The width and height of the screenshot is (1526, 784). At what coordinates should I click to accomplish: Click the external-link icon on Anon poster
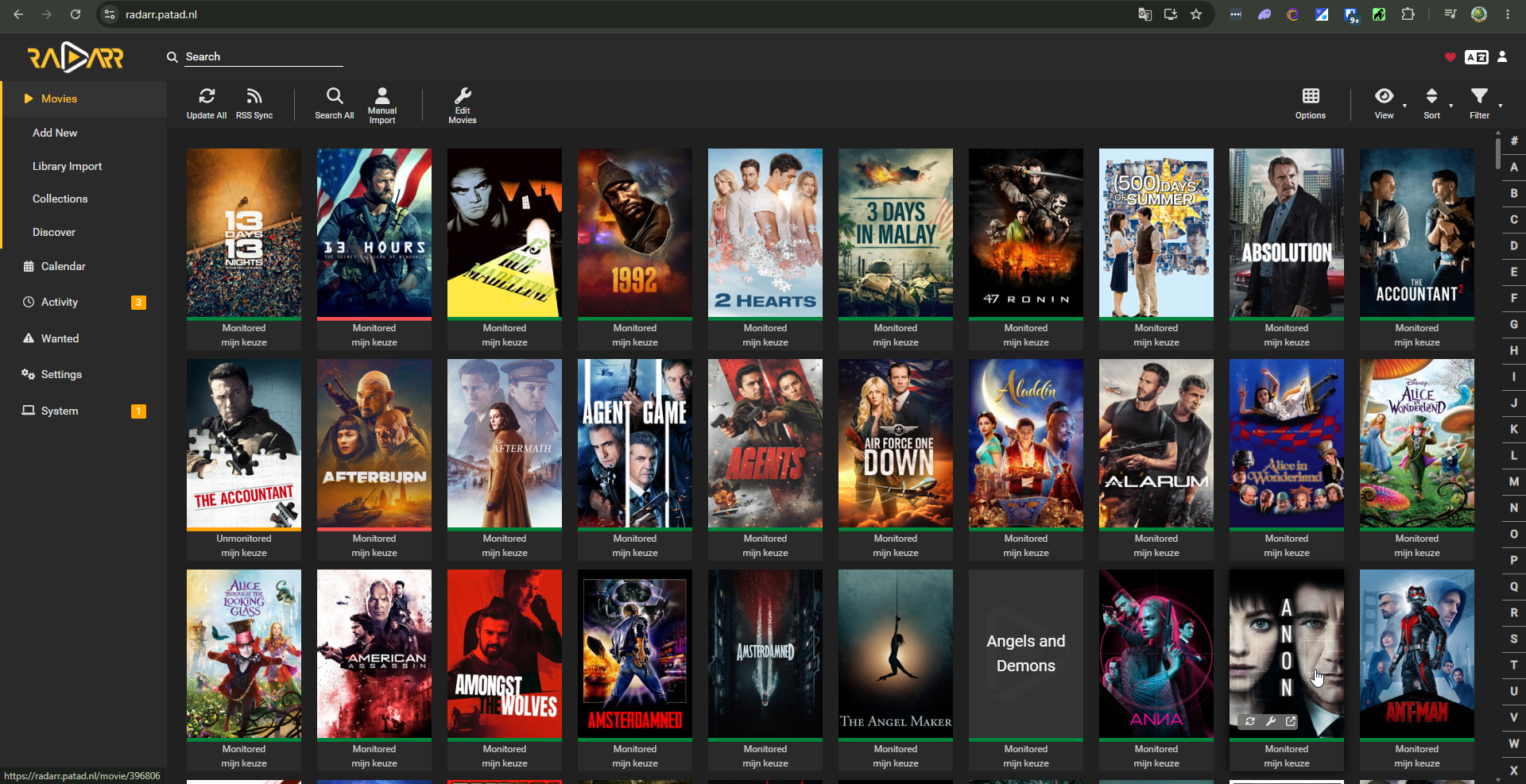[1291, 721]
